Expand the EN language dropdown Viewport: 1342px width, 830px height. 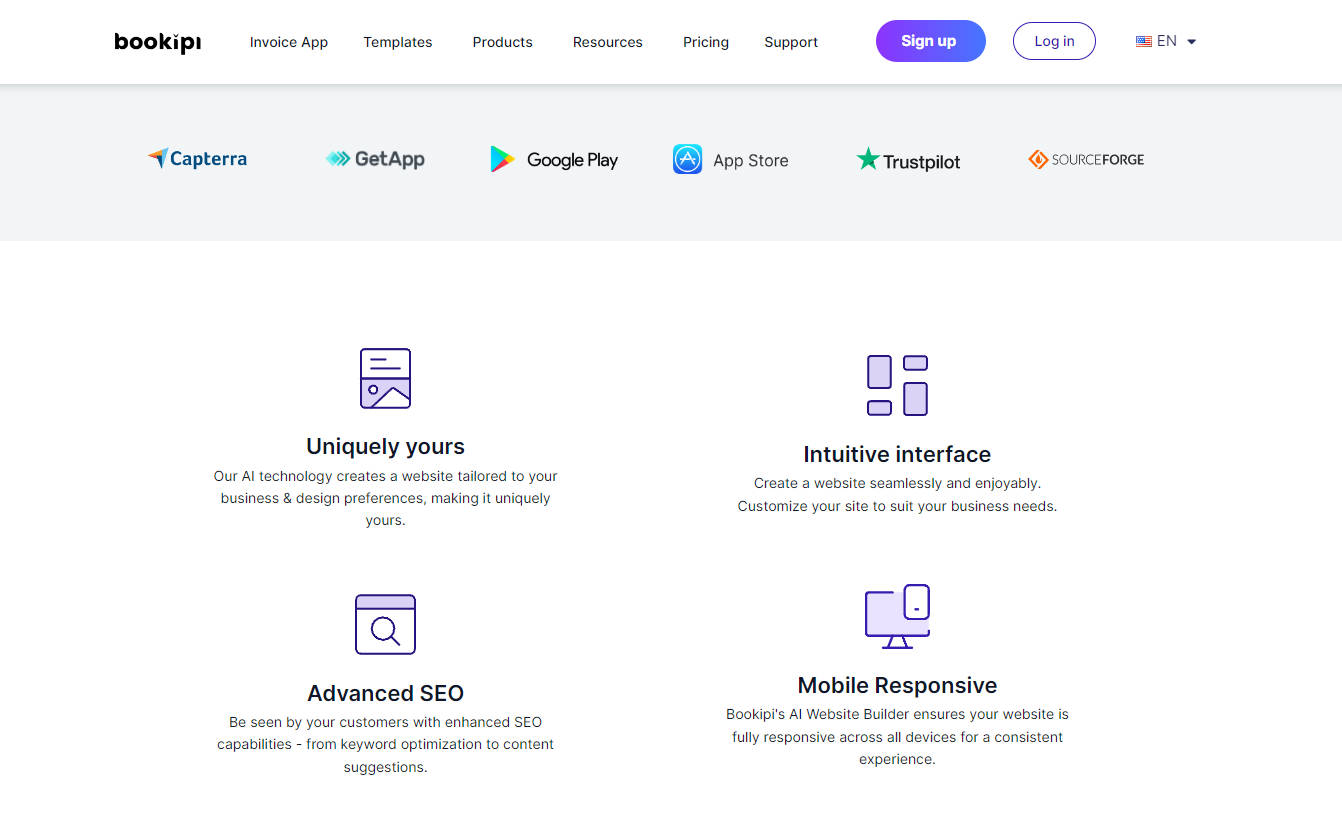[1190, 42]
